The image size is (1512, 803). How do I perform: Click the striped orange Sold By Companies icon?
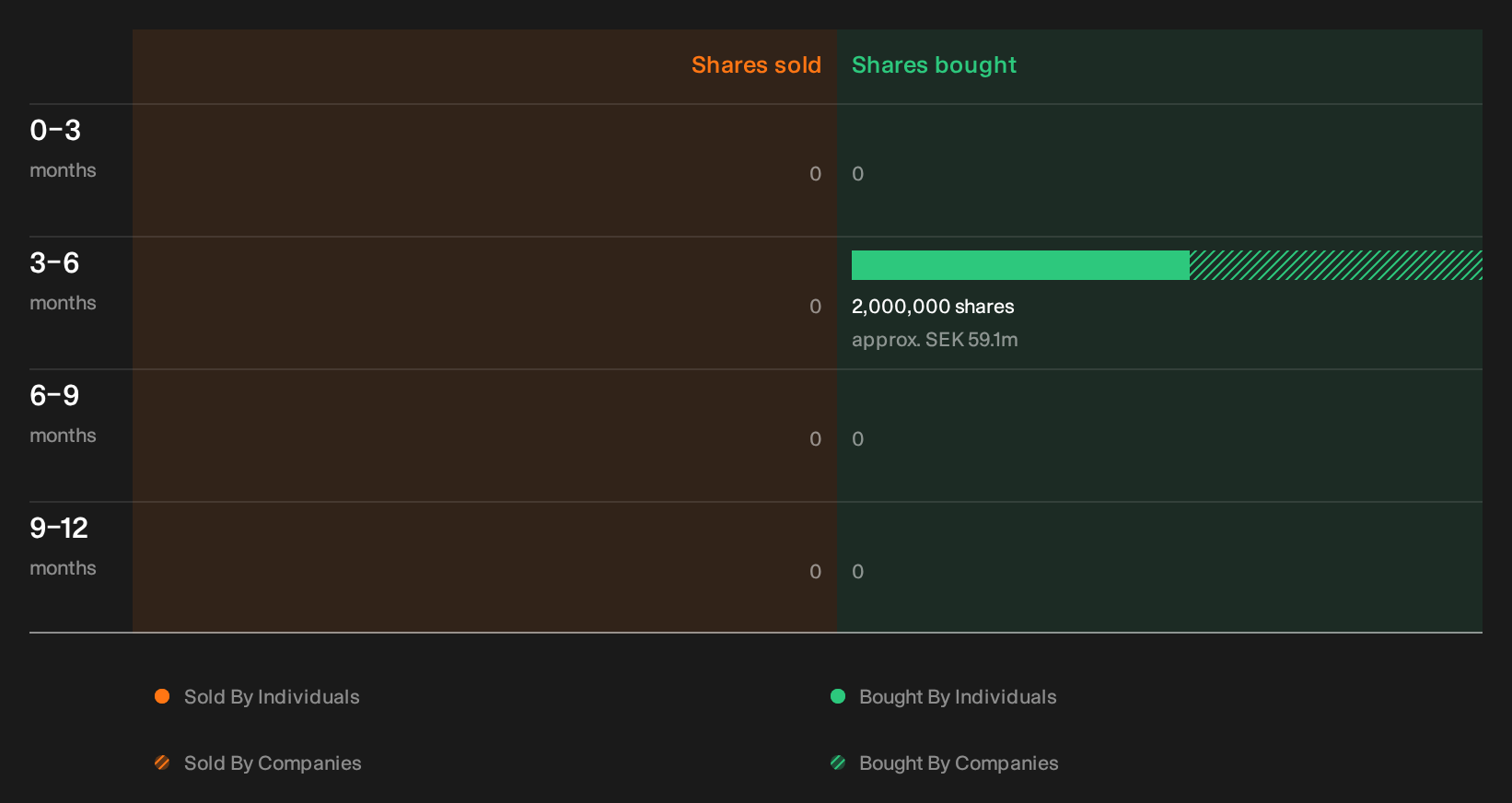[162, 762]
